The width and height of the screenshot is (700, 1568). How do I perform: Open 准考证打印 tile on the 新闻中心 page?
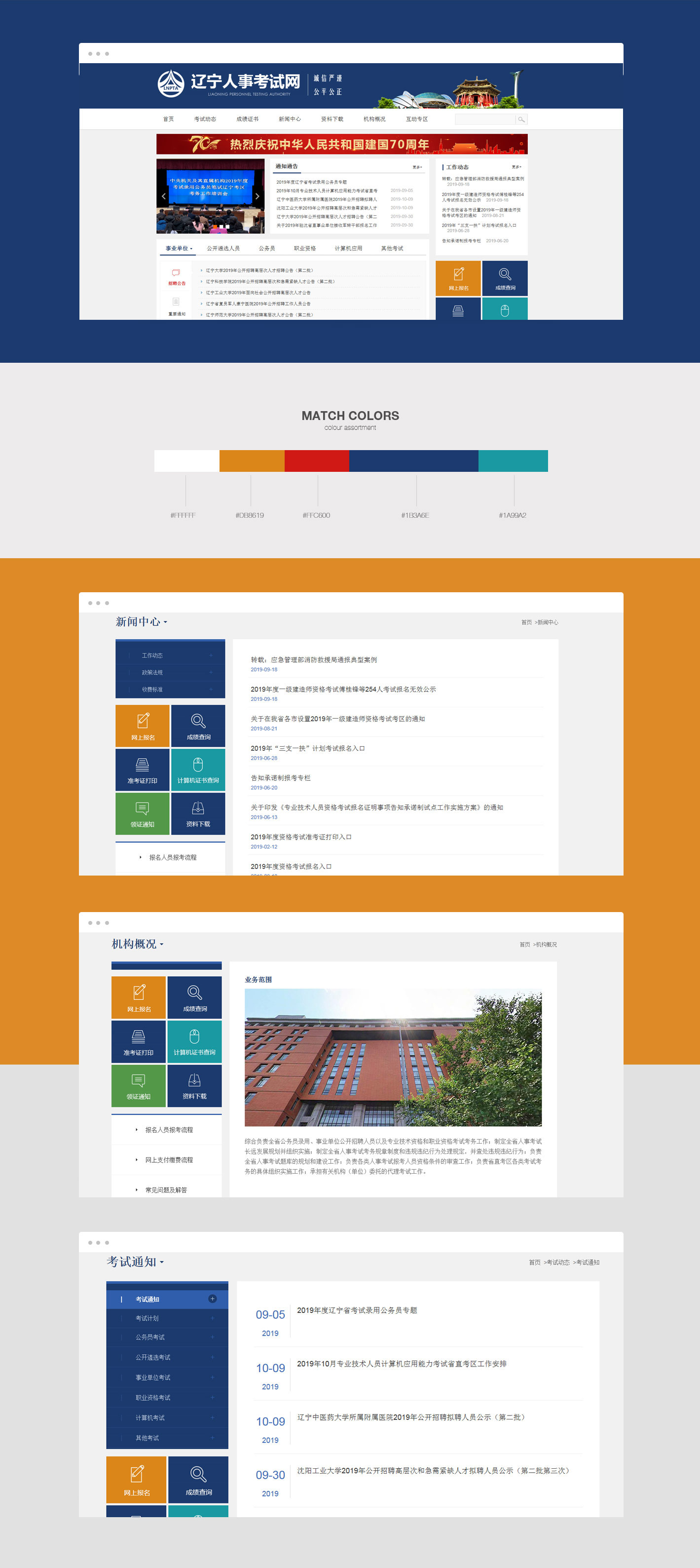click(x=142, y=769)
